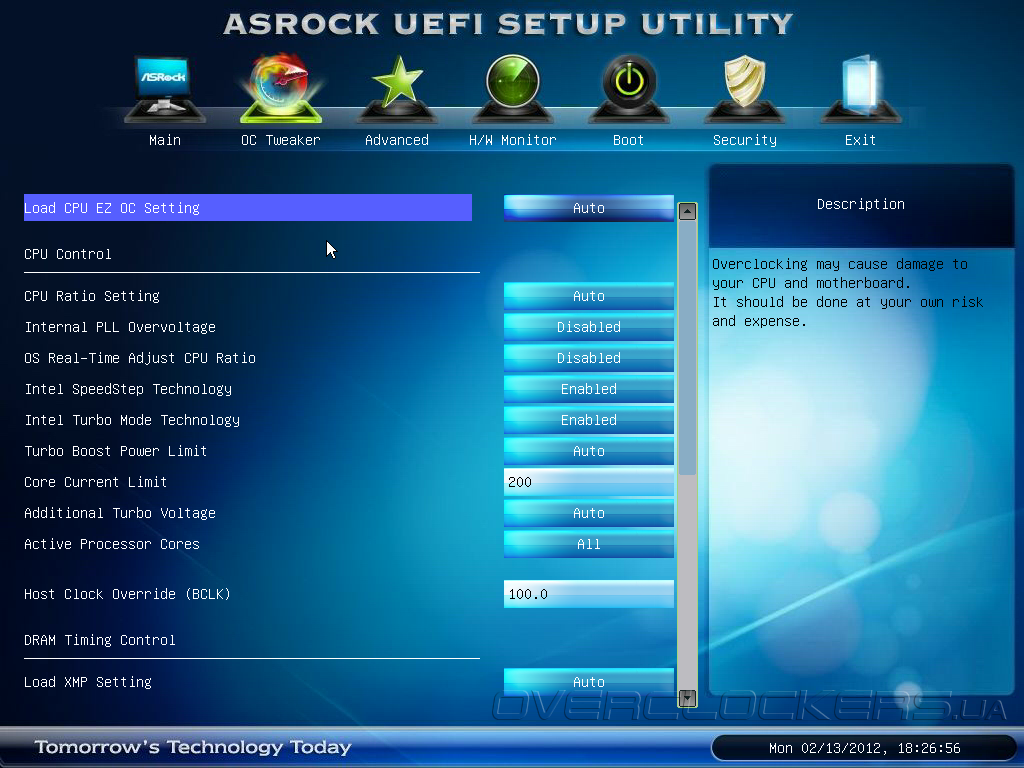This screenshot has width=1024, height=768.
Task: Click the Core Current Limit 200 field
Action: pyautogui.click(x=588, y=482)
